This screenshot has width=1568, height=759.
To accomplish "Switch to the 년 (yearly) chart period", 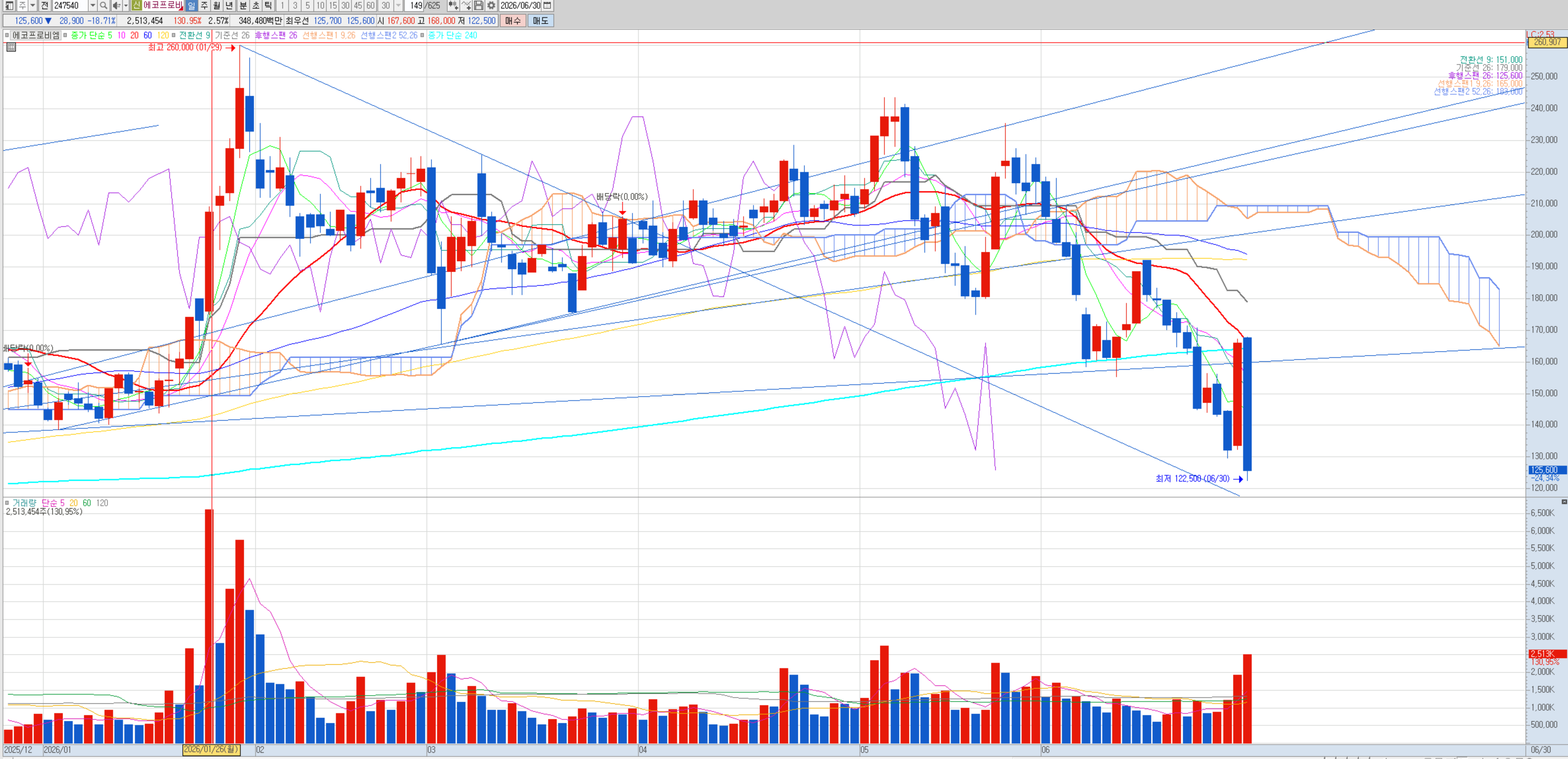I will [x=229, y=5].
